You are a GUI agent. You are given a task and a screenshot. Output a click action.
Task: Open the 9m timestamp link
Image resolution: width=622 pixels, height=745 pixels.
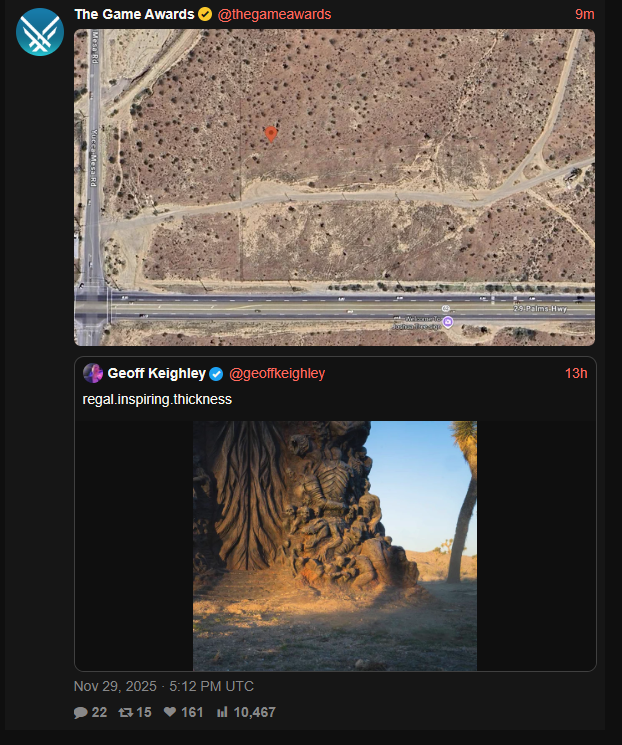(584, 14)
